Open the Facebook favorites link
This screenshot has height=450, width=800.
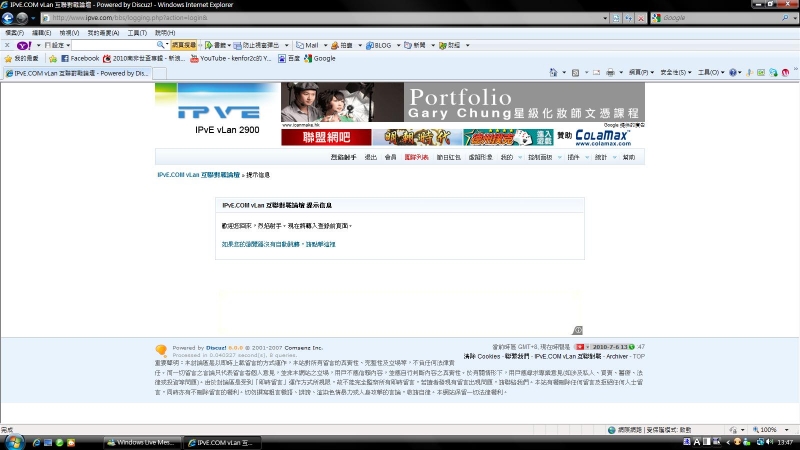80,59
